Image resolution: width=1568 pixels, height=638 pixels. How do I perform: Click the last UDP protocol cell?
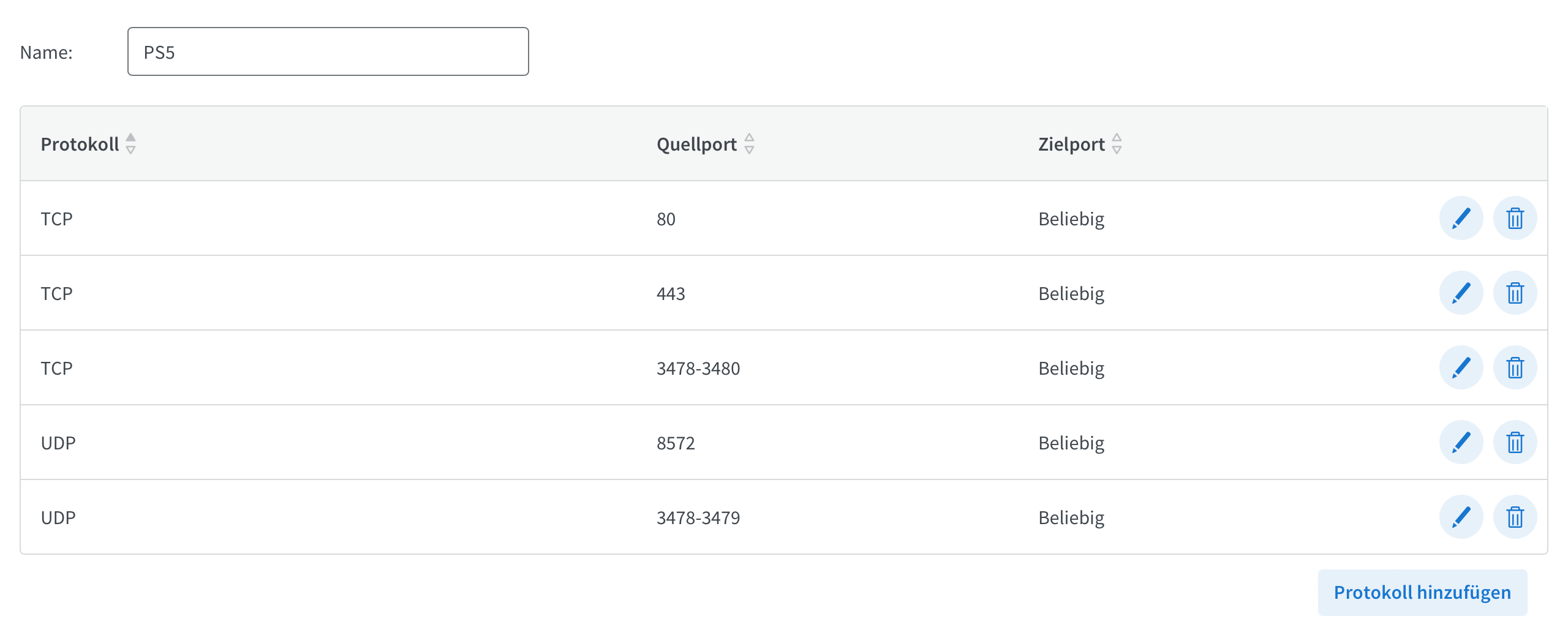coord(58,517)
